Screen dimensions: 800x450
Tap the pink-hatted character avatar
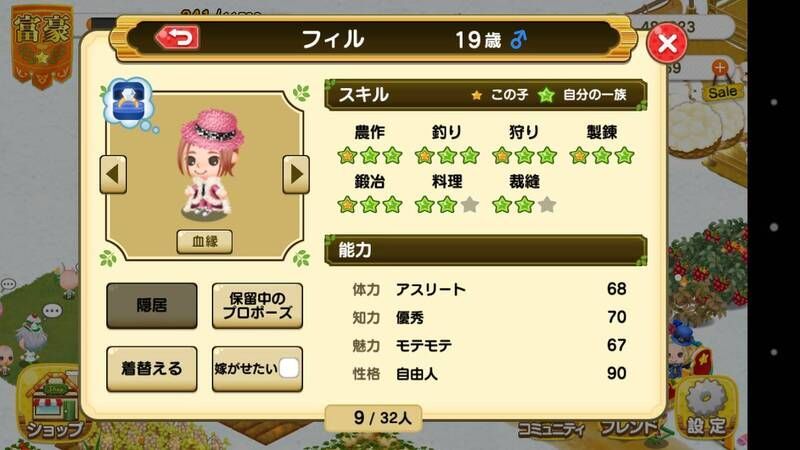pyautogui.click(x=209, y=164)
